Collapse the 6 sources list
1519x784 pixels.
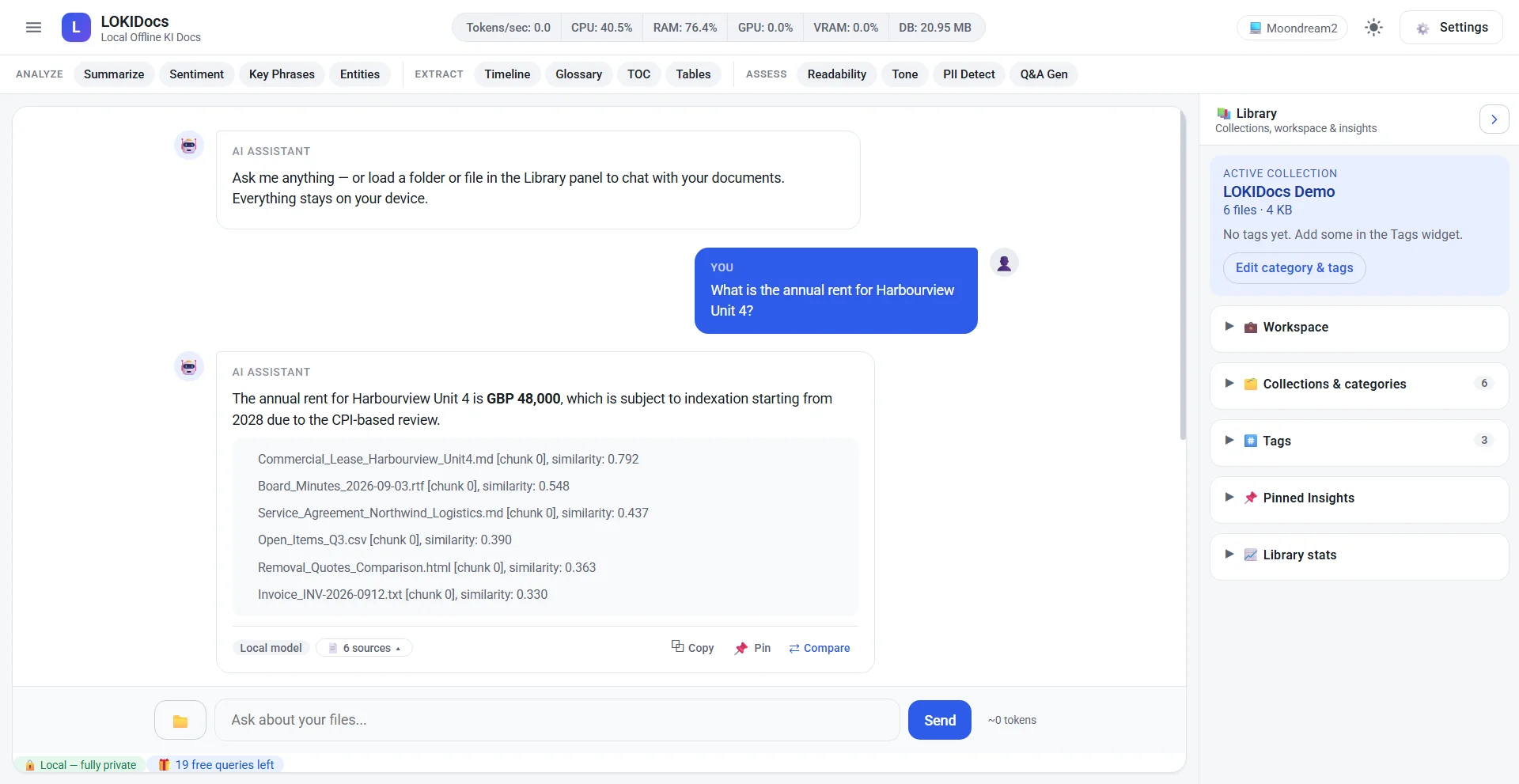click(x=364, y=648)
